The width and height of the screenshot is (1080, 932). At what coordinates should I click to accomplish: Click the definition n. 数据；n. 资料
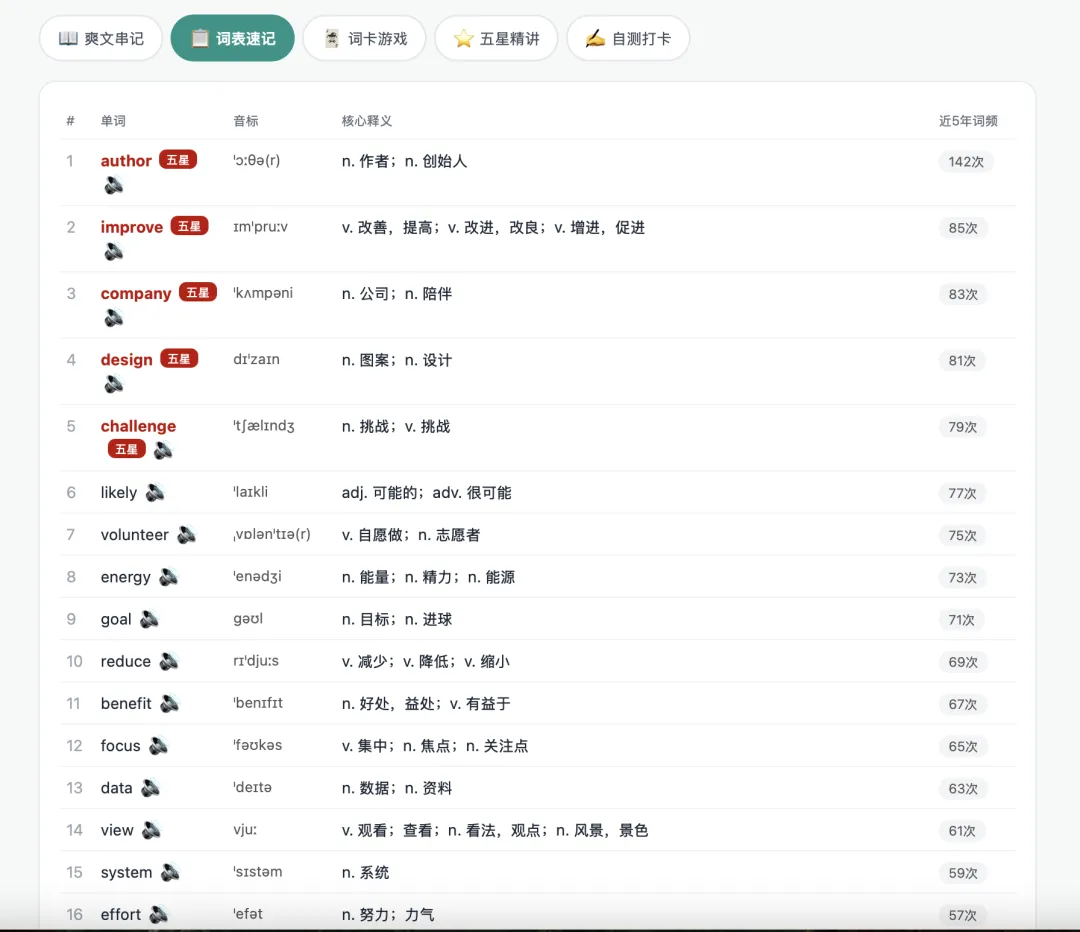click(x=397, y=788)
